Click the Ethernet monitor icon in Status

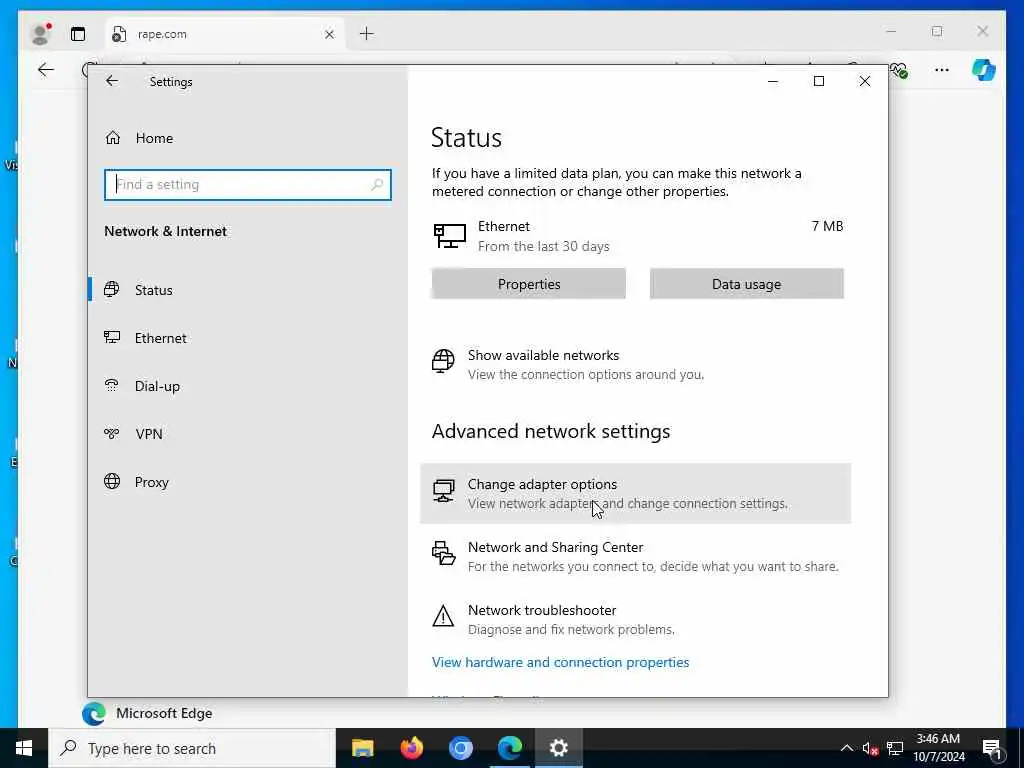(449, 236)
